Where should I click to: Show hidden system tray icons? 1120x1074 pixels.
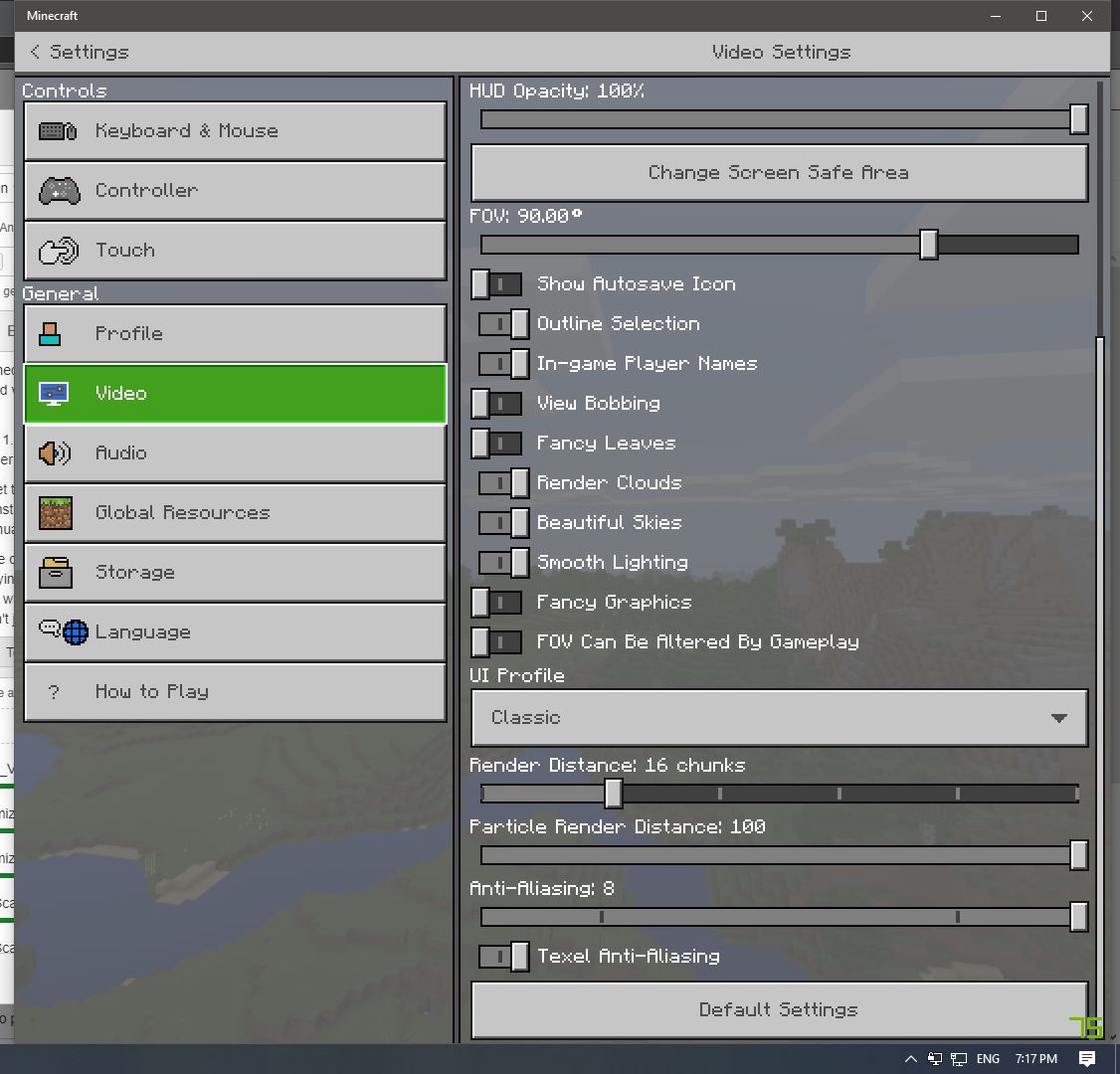(911, 1058)
